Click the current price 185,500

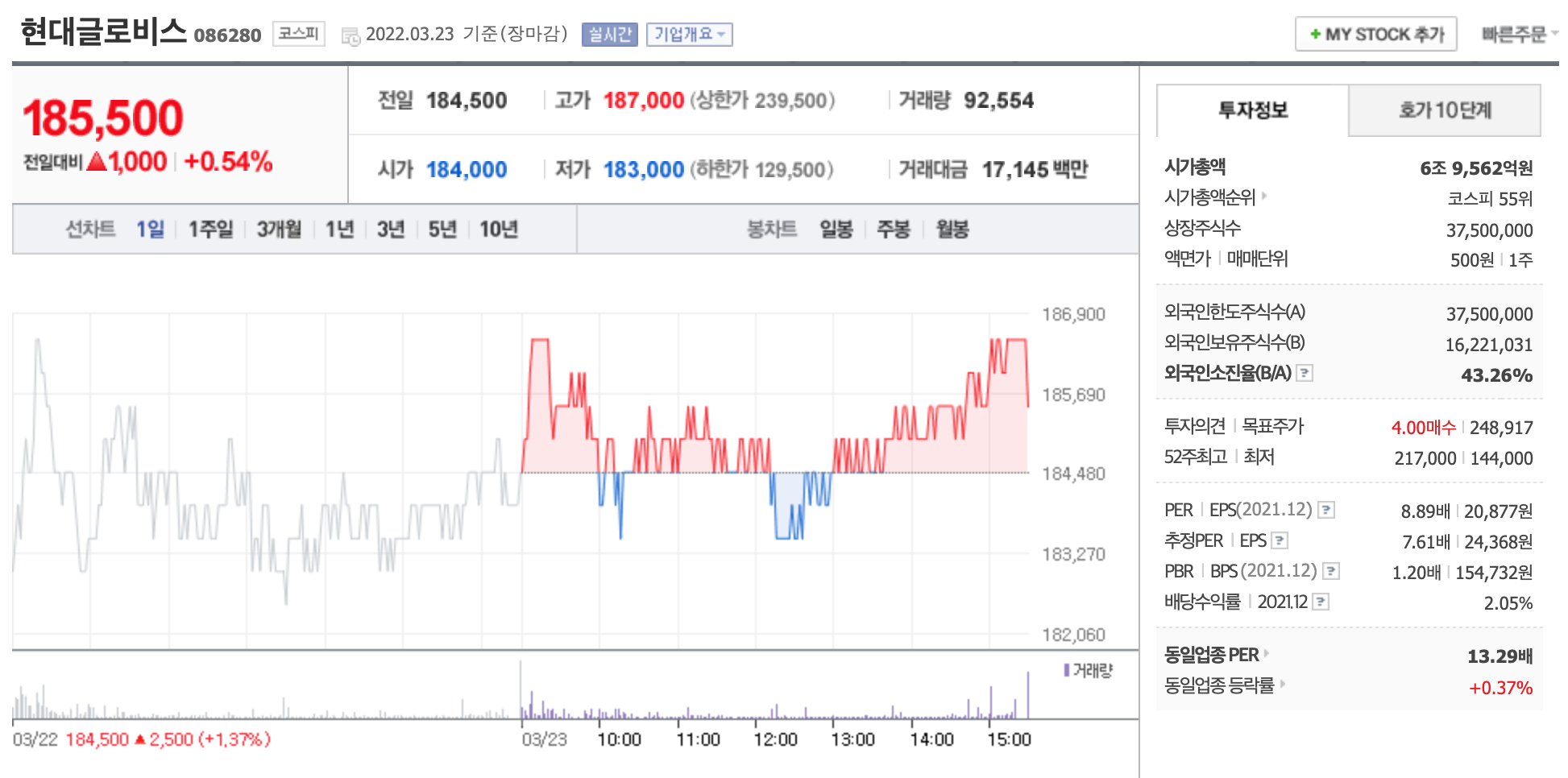coord(103,118)
